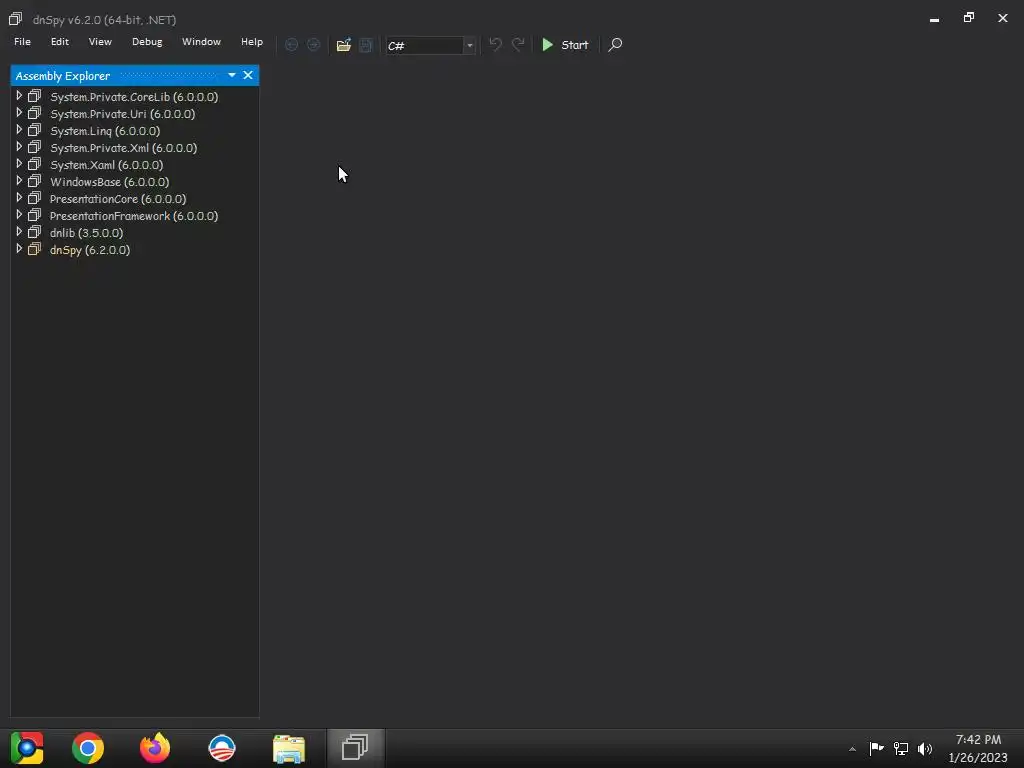Viewport: 1024px width, 768px height.
Task: Click the PresentationCore assembly icon
Action: [35, 198]
